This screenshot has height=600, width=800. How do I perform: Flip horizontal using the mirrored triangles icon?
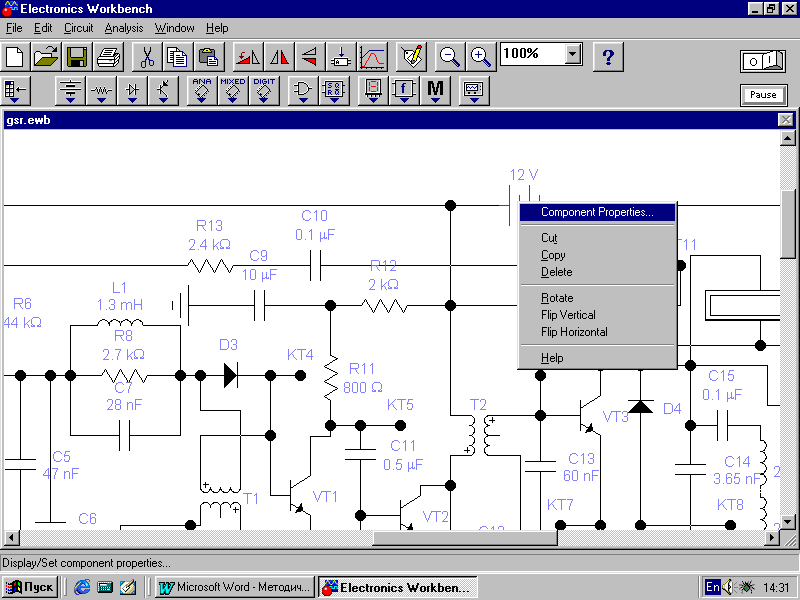click(x=279, y=56)
